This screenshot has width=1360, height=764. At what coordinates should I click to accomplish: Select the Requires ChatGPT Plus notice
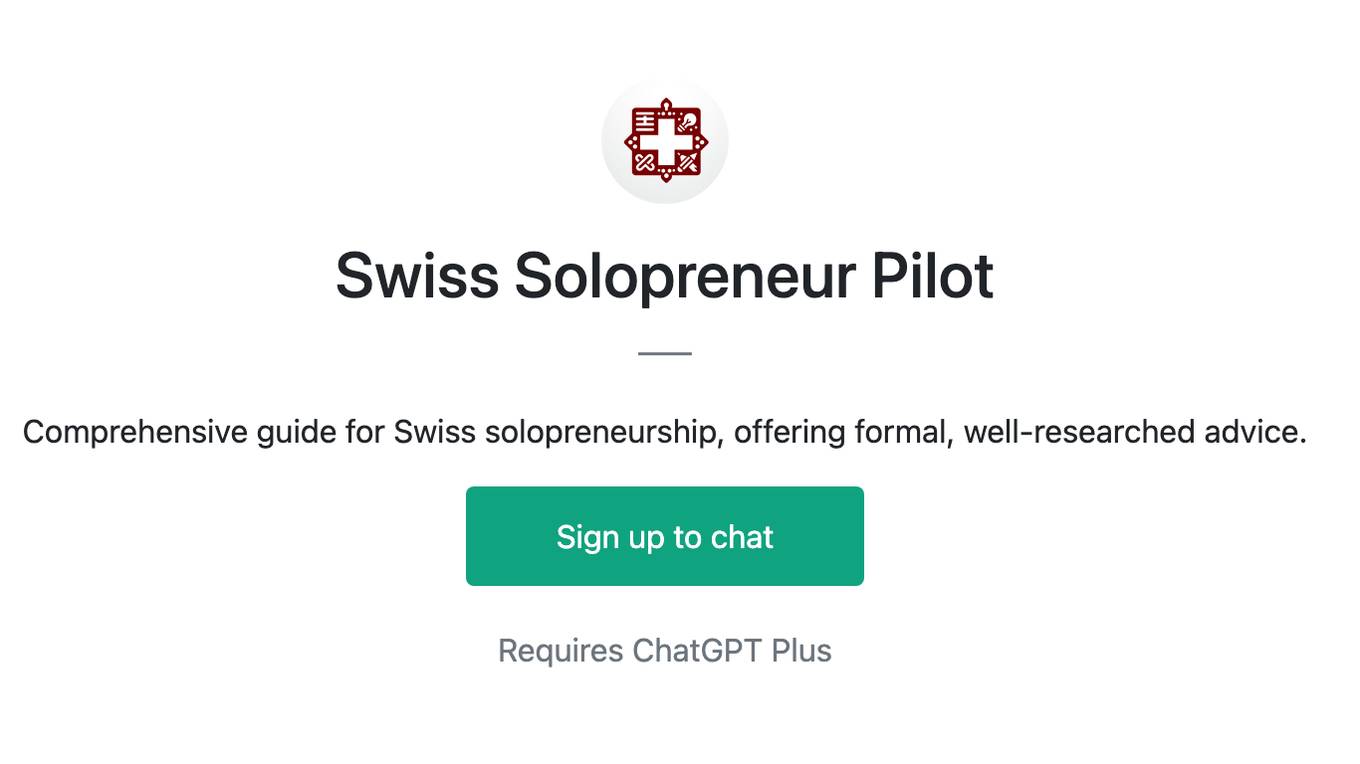click(665, 651)
